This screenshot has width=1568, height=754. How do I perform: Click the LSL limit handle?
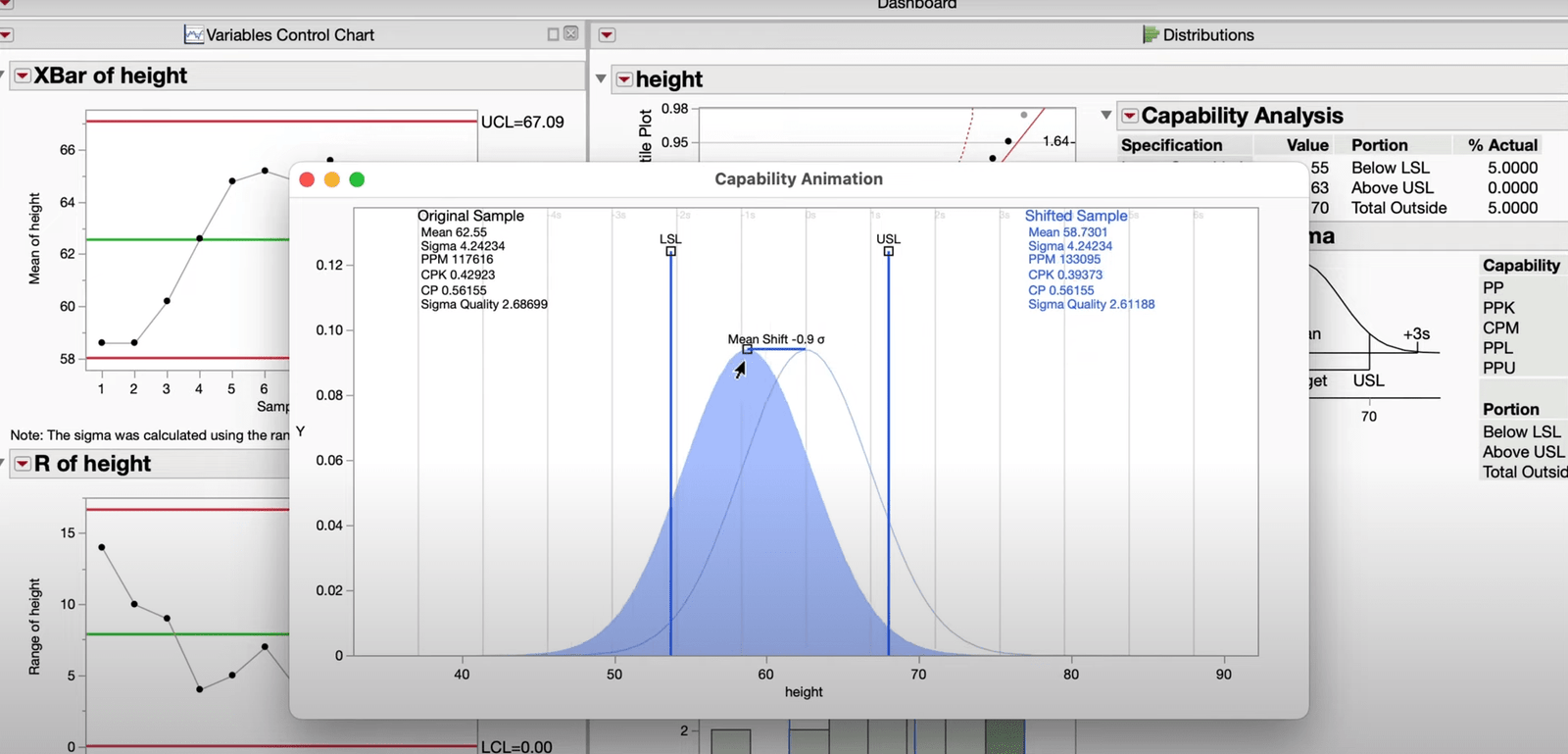671,252
